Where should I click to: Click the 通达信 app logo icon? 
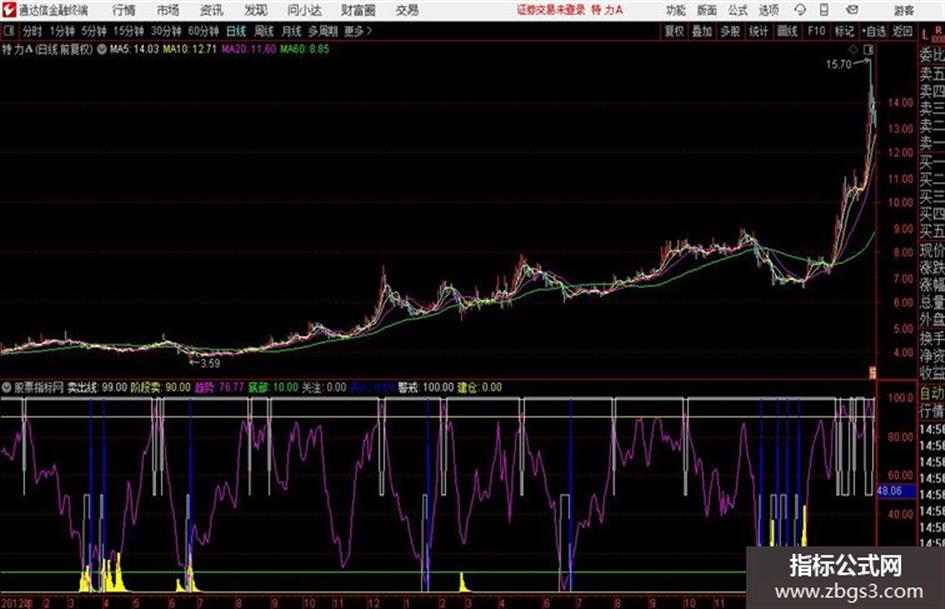point(8,10)
